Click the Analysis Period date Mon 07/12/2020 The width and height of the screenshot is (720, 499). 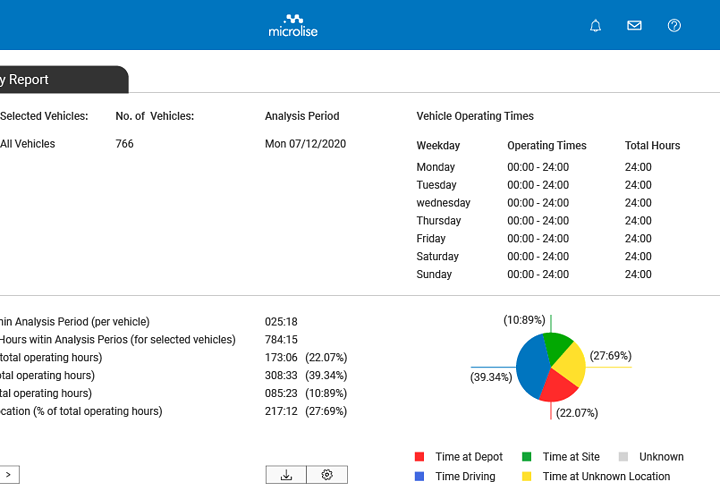point(305,144)
